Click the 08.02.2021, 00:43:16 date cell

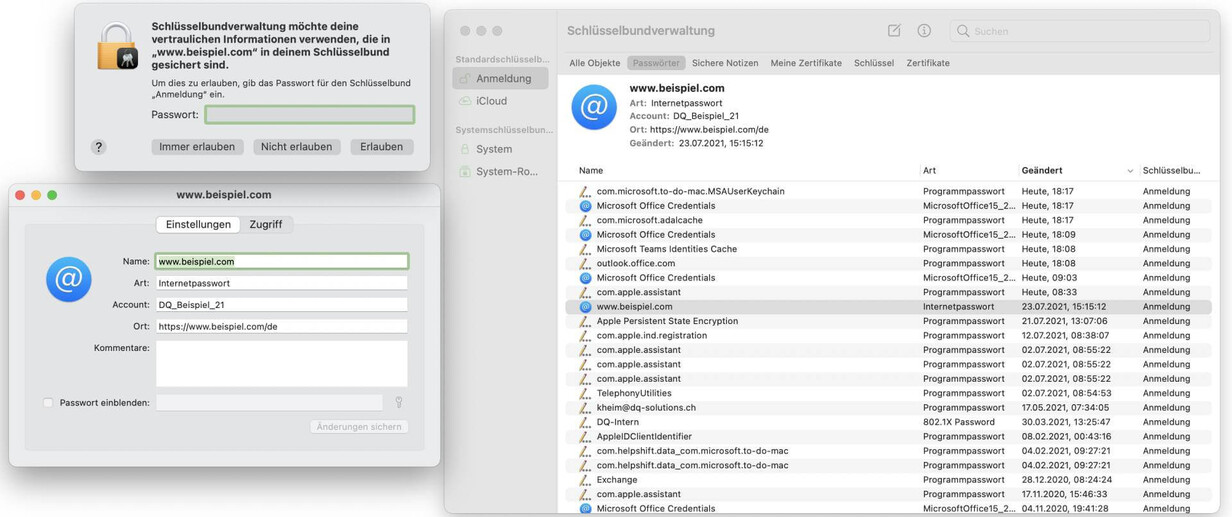[x=1065, y=436]
